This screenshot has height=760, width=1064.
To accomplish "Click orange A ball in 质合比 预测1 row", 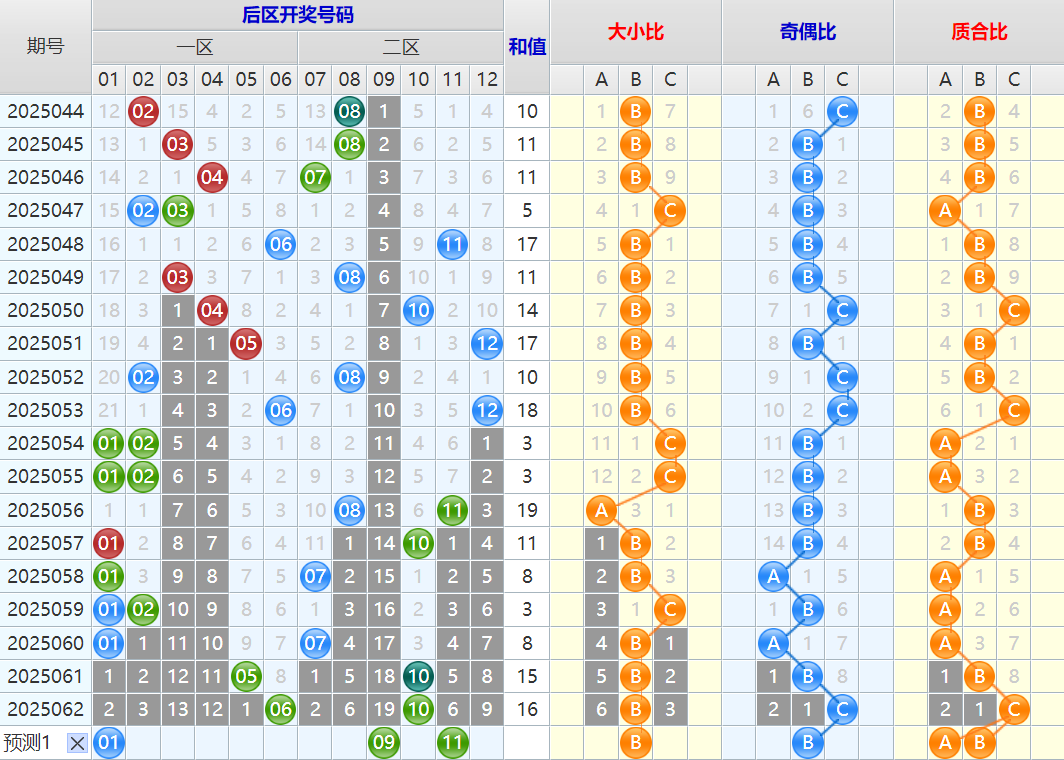I will (945, 742).
